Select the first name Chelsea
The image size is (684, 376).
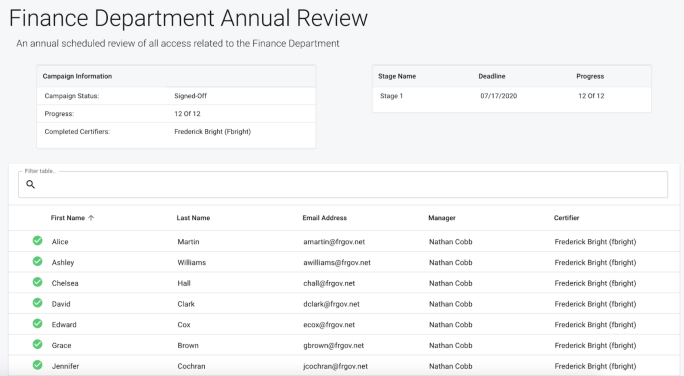[x=65, y=283]
